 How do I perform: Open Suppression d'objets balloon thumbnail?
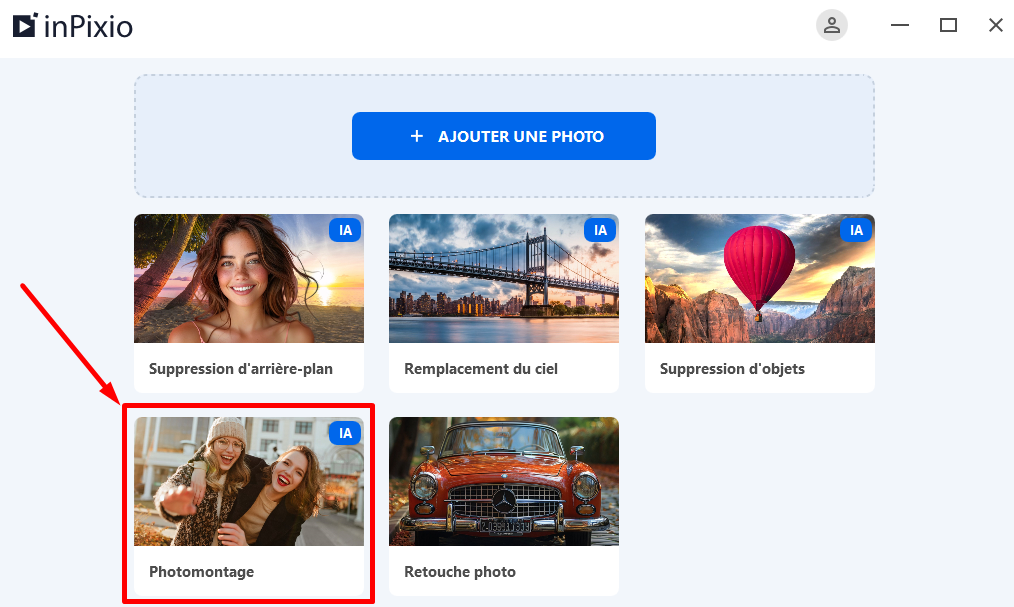[x=760, y=279]
